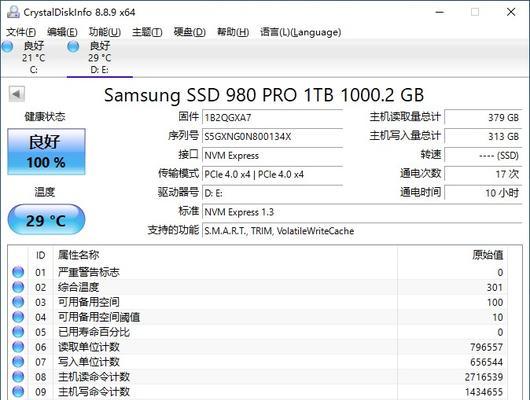Image resolution: width=530 pixels, height=400 pixels.
Task: Open the 语言(L)(Language) menu
Action: click(x=300, y=32)
